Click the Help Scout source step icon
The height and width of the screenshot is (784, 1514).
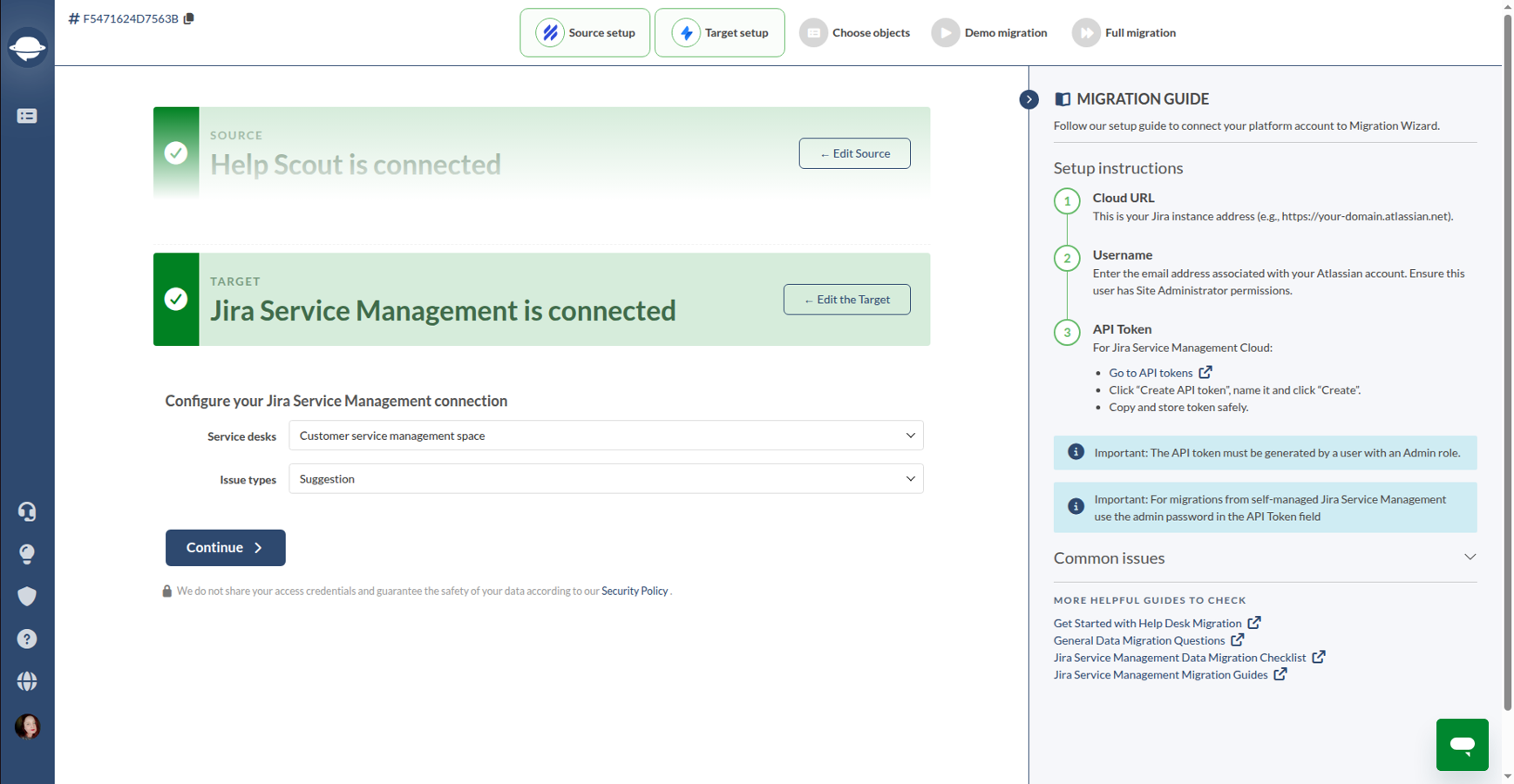(x=550, y=33)
